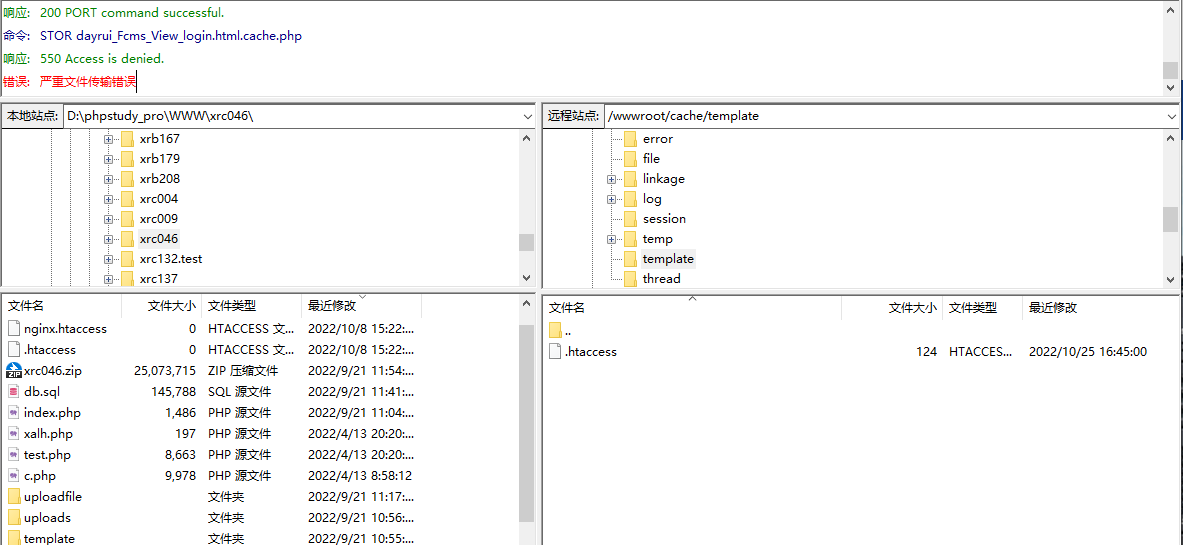Screen dimensions: 1183x545
Task: Select the template folder in remote tree
Action: click(668, 259)
